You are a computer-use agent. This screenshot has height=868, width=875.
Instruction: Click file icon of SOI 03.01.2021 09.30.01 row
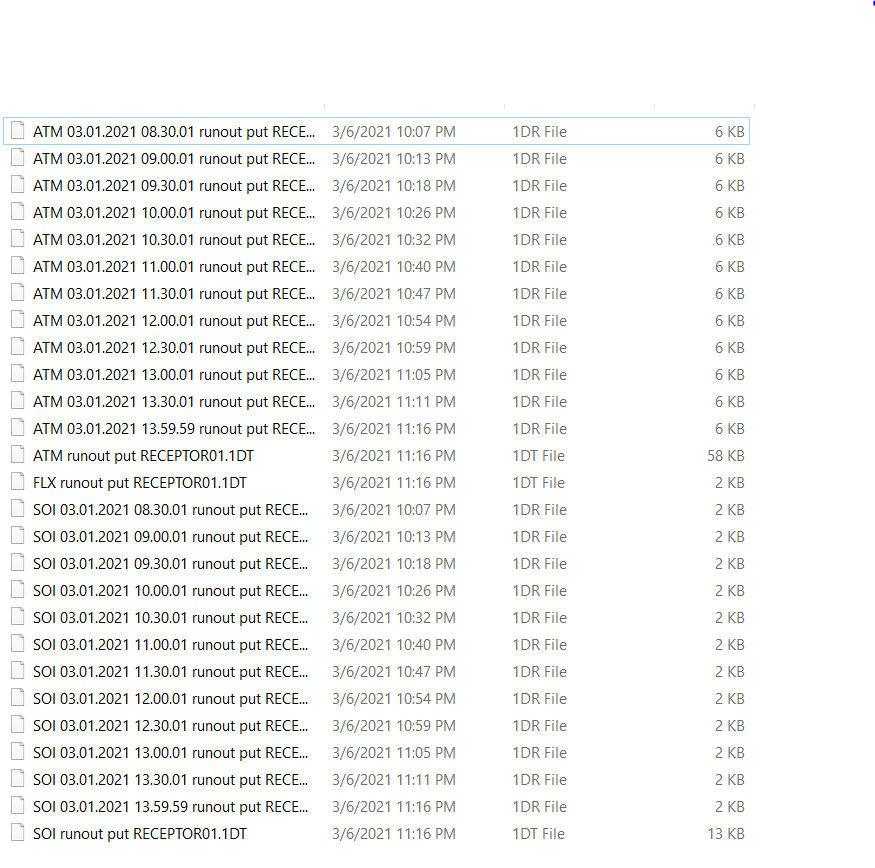pyautogui.click(x=18, y=563)
